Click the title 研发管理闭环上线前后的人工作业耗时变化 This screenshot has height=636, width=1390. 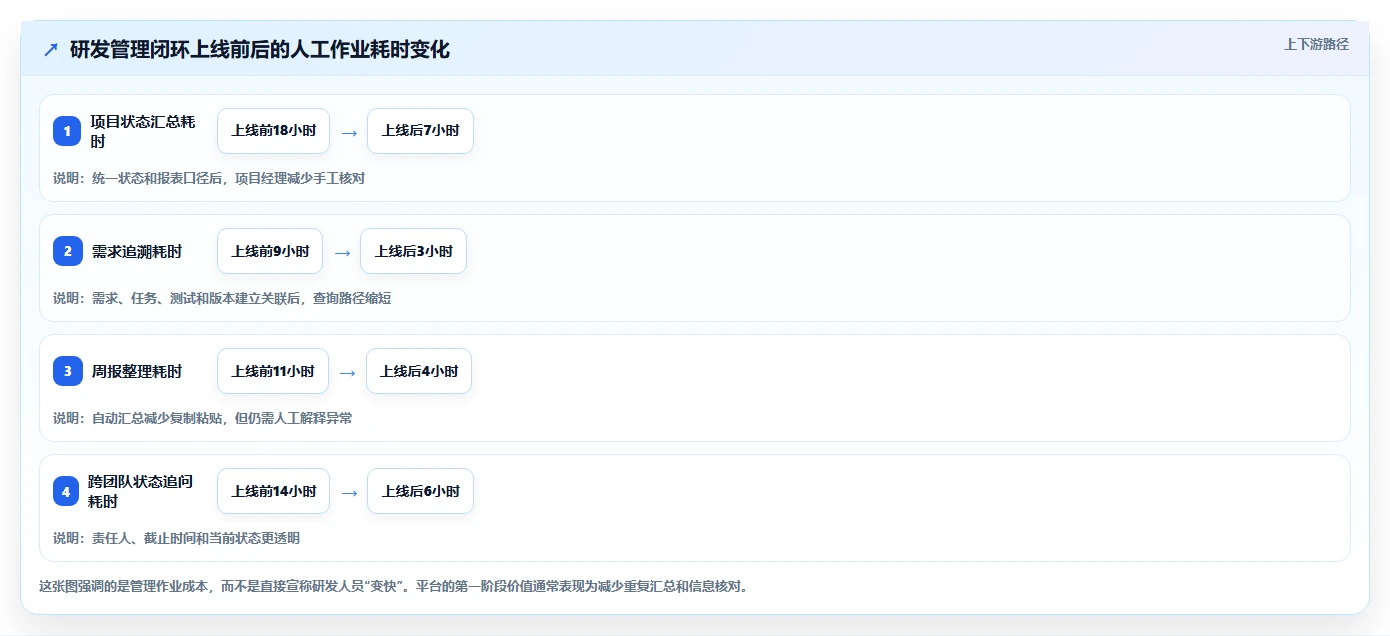pyautogui.click(x=260, y=50)
